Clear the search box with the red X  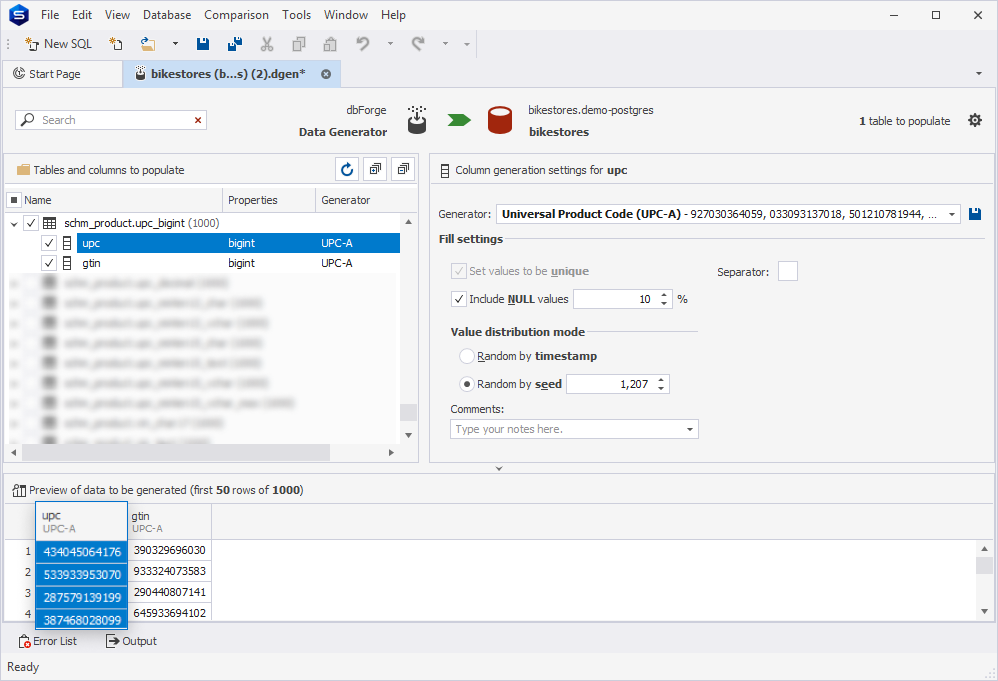198,120
